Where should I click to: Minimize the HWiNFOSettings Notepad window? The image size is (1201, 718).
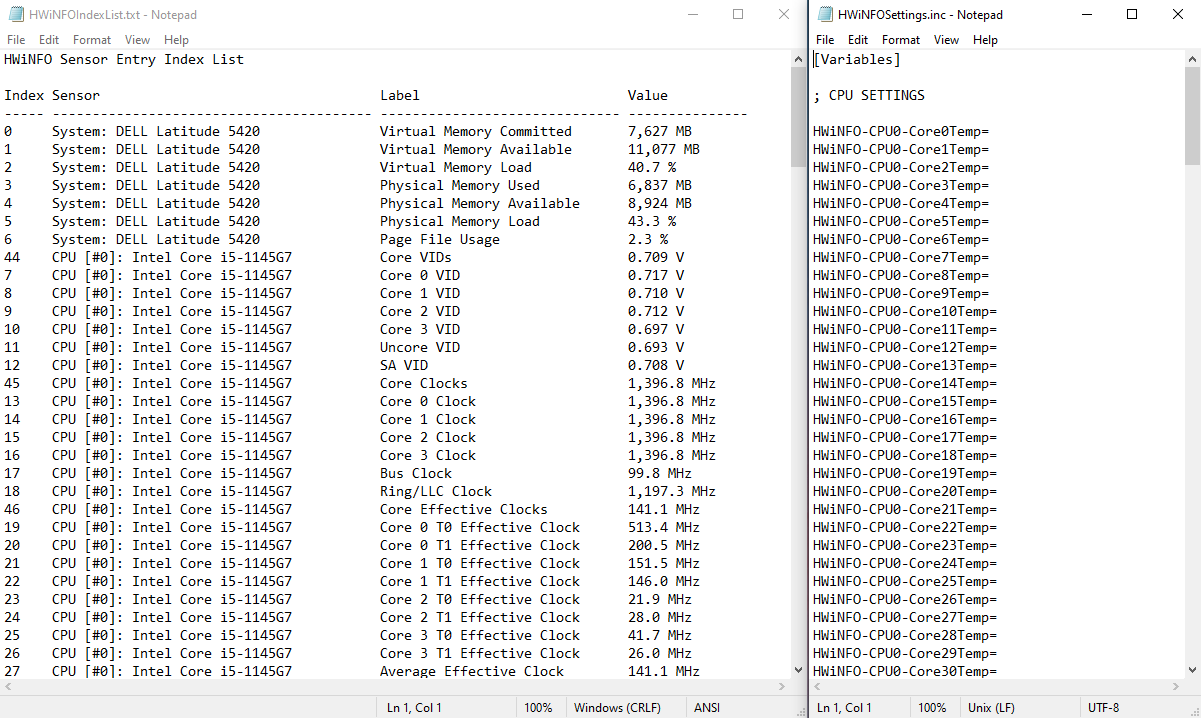(x=1086, y=15)
